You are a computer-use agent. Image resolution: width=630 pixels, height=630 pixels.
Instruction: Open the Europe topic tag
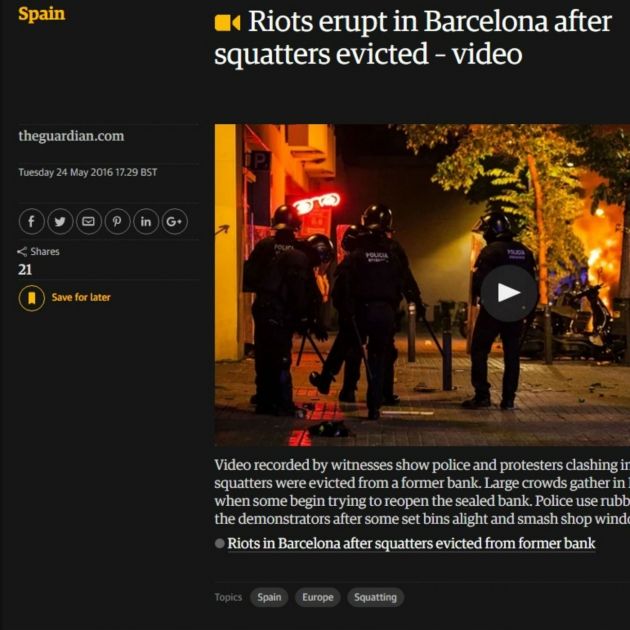[x=318, y=597]
